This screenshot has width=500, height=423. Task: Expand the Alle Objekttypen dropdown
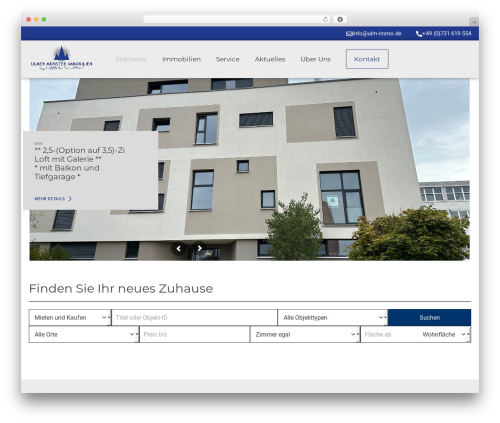[333, 317]
